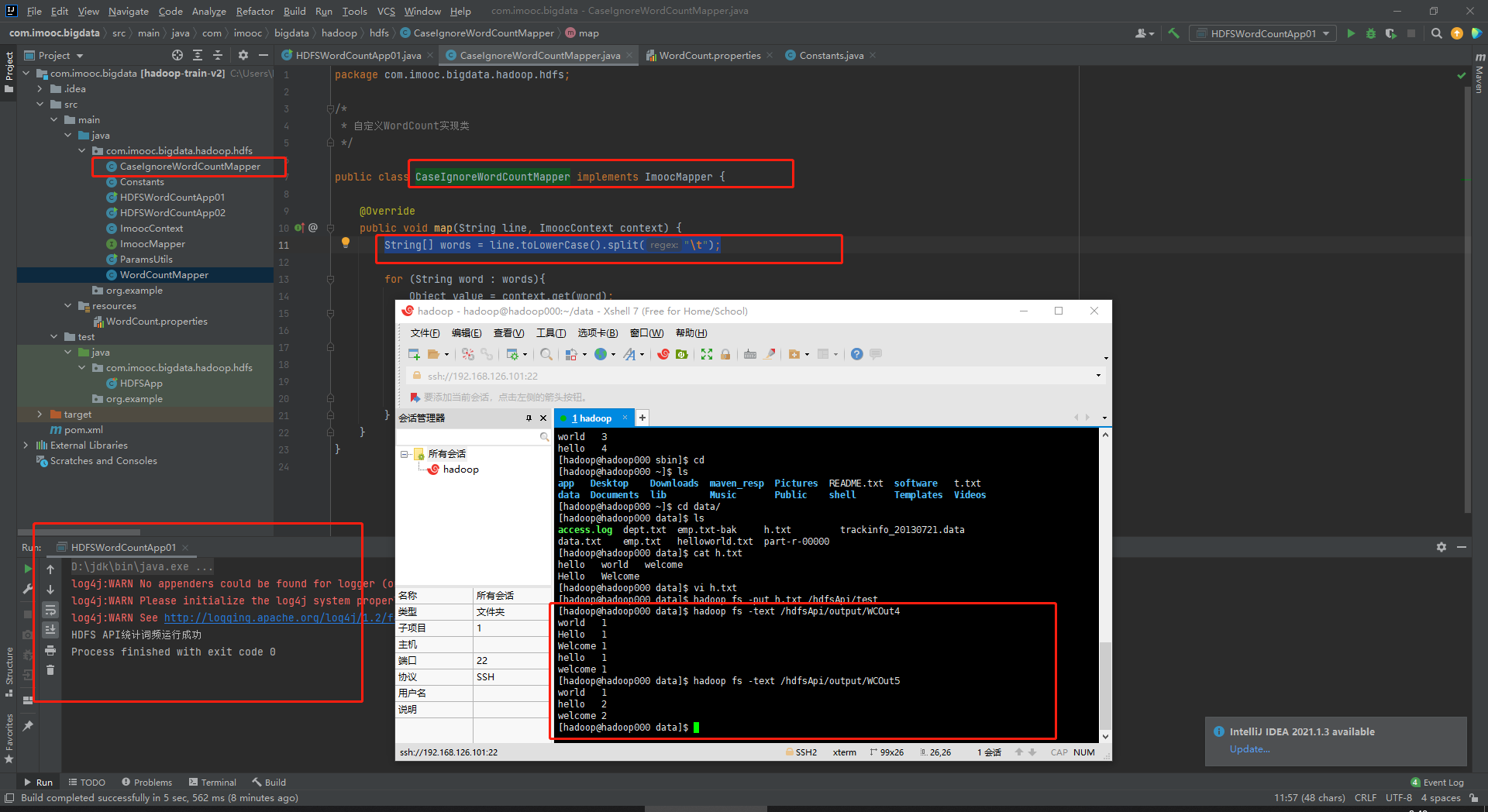Open the Maven side panel
The image size is (1488, 812).
point(1479,74)
